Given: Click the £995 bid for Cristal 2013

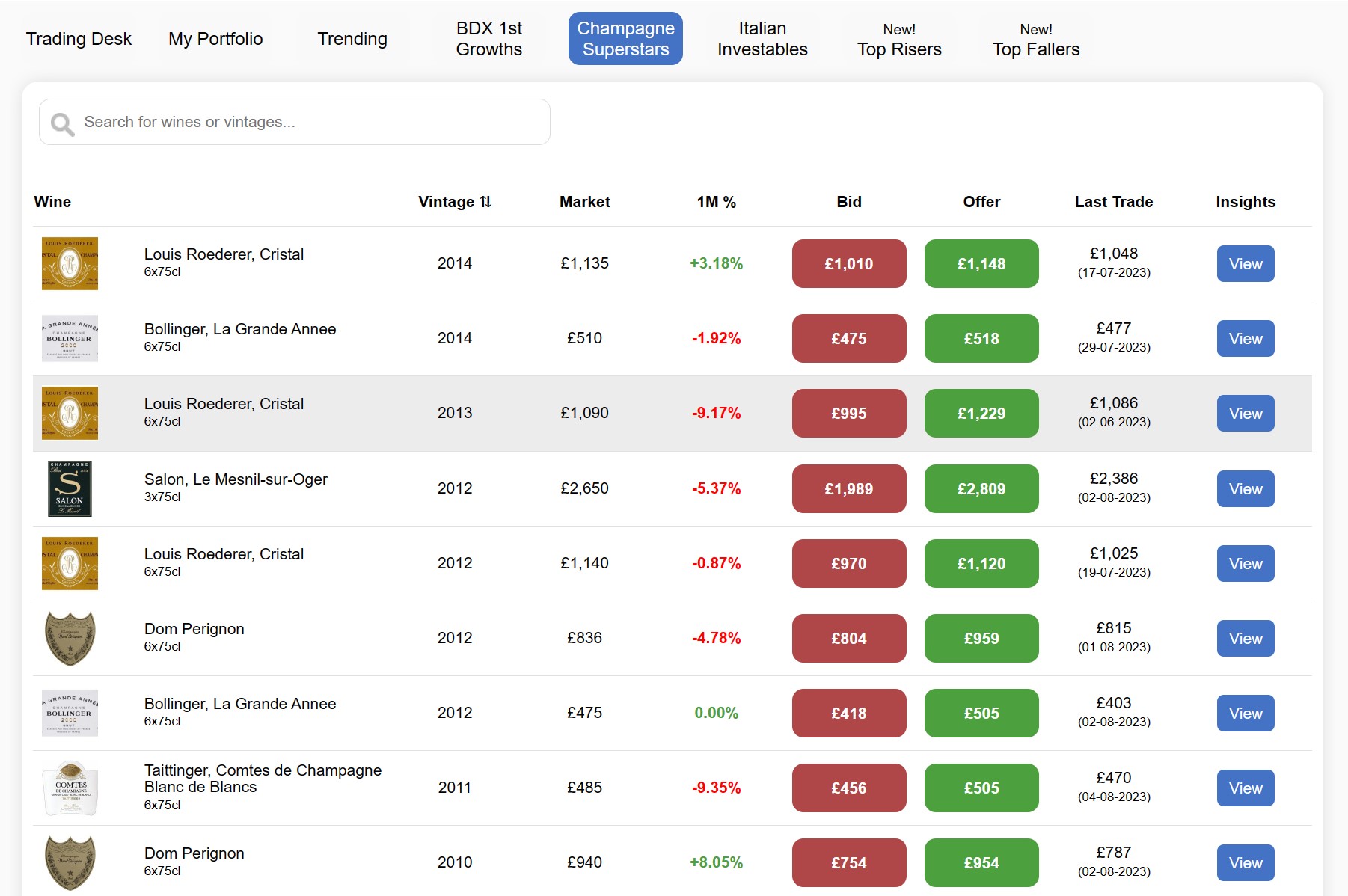Looking at the screenshot, I should click(x=849, y=413).
